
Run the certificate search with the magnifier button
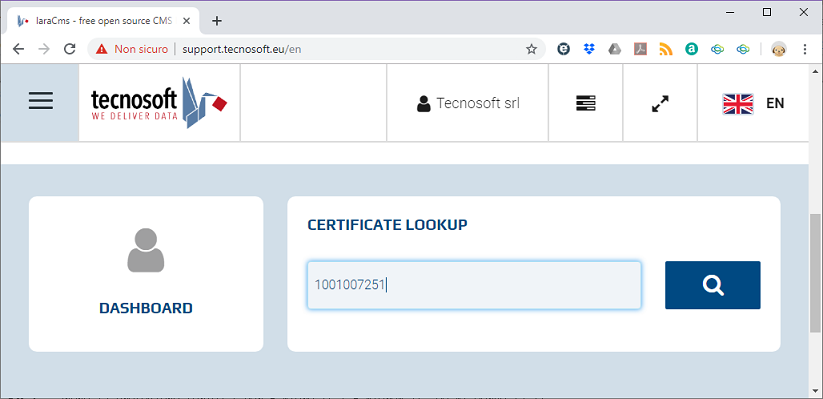(x=712, y=285)
